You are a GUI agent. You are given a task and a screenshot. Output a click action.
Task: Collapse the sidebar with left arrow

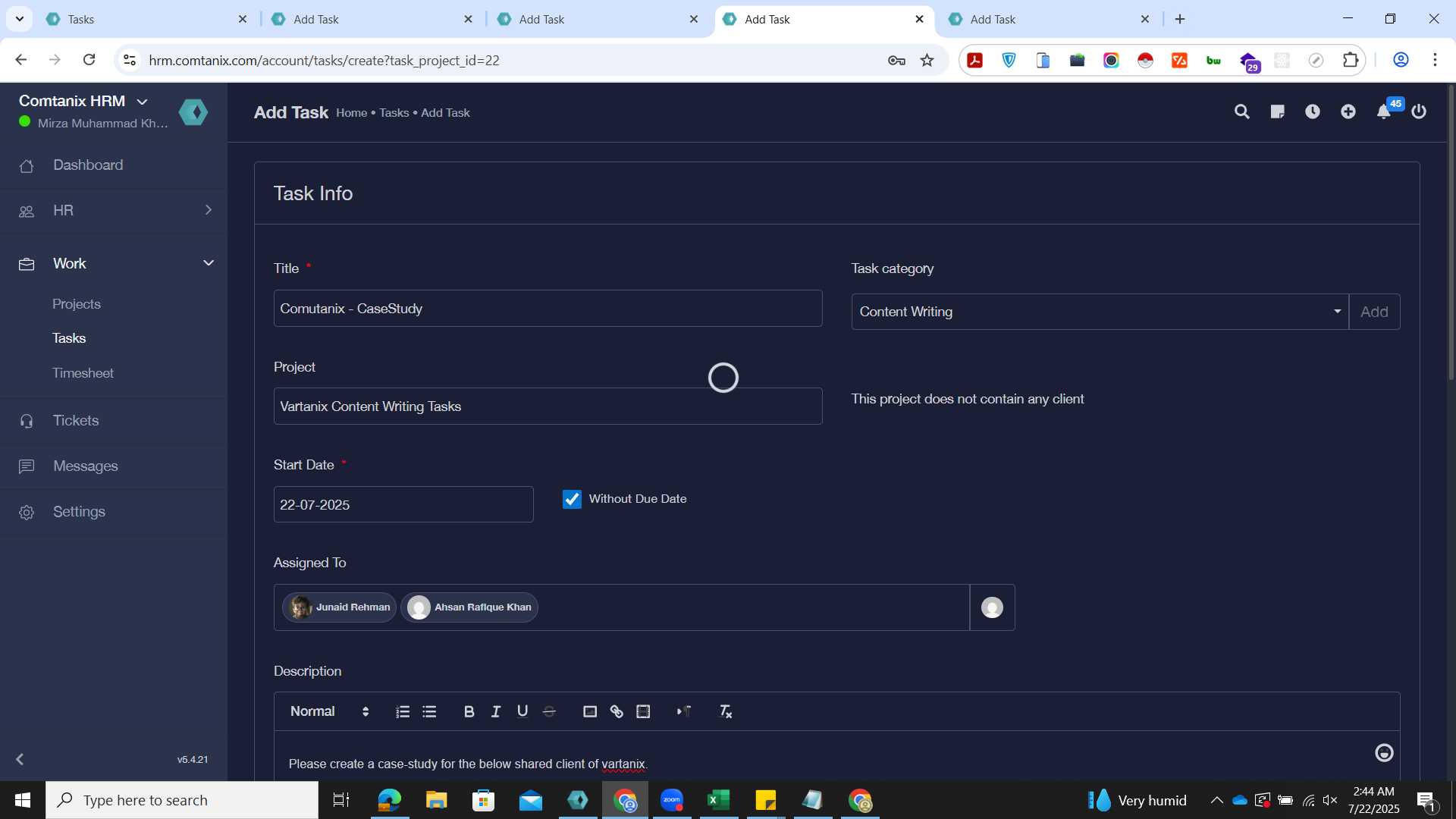pyautogui.click(x=20, y=759)
